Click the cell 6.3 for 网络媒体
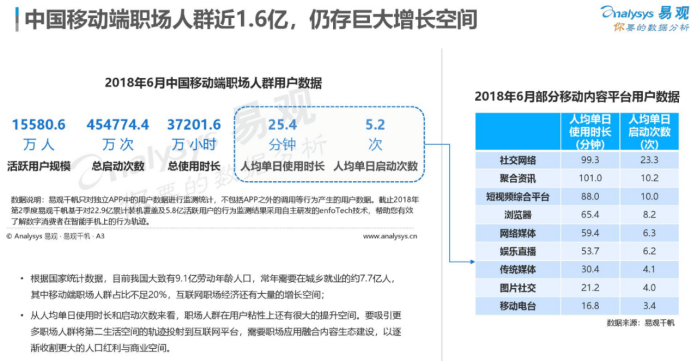 pyautogui.click(x=649, y=233)
